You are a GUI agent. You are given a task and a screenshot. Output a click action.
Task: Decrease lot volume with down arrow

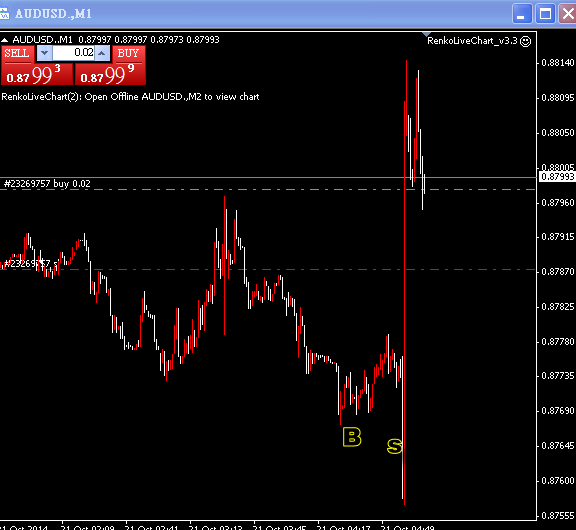pyautogui.click(x=44, y=53)
